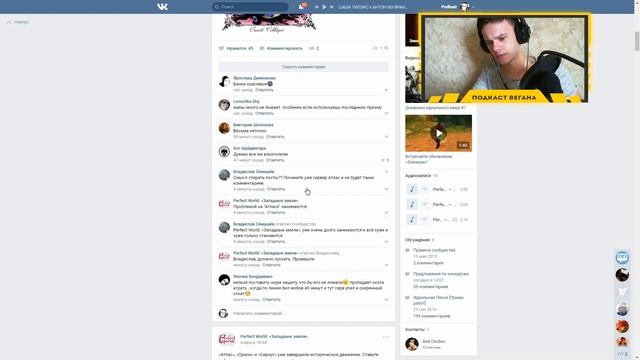This screenshot has height=360, width=640.
Task: Play the video thumbnail with 1:40 duration
Action: 438,133
